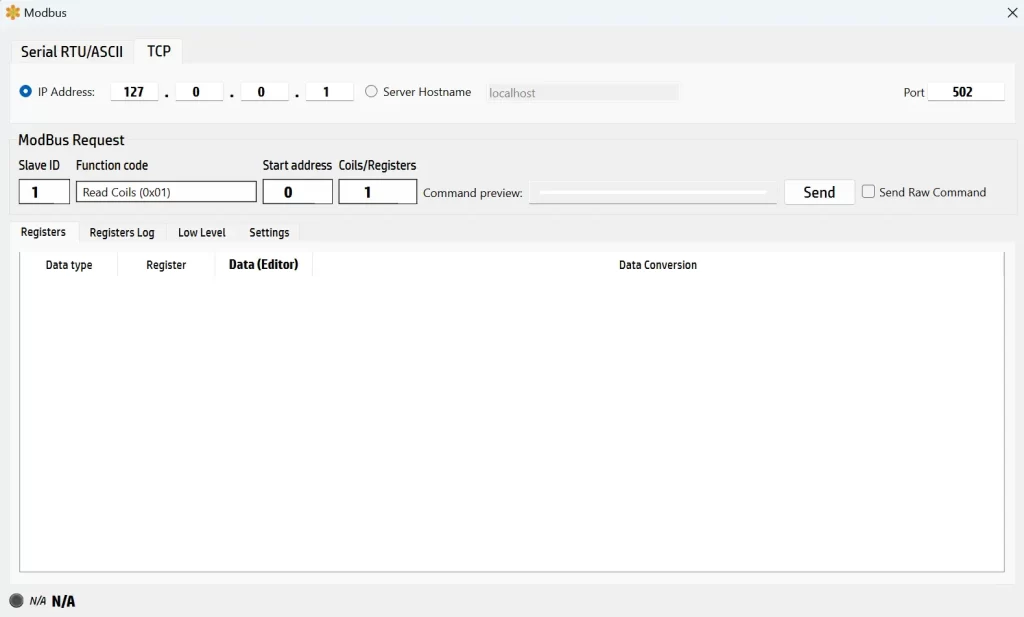Image resolution: width=1024 pixels, height=617 pixels.
Task: Click the Coils/Registers count field
Action: pos(377,192)
